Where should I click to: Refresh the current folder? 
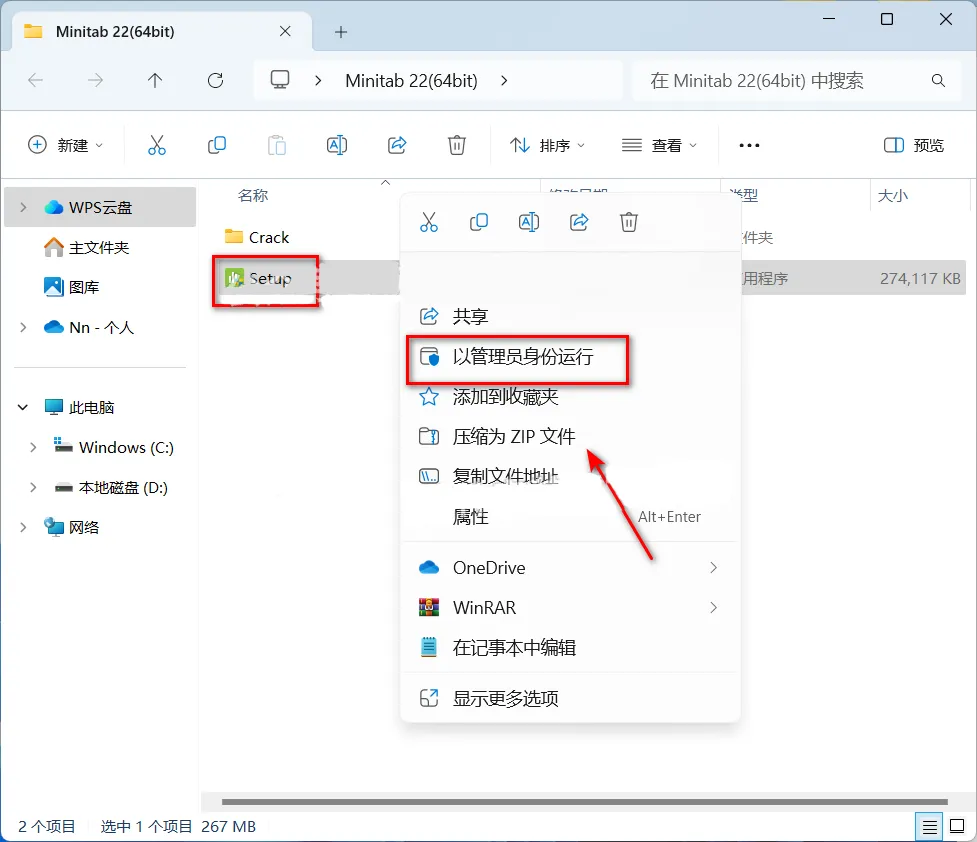tap(216, 80)
